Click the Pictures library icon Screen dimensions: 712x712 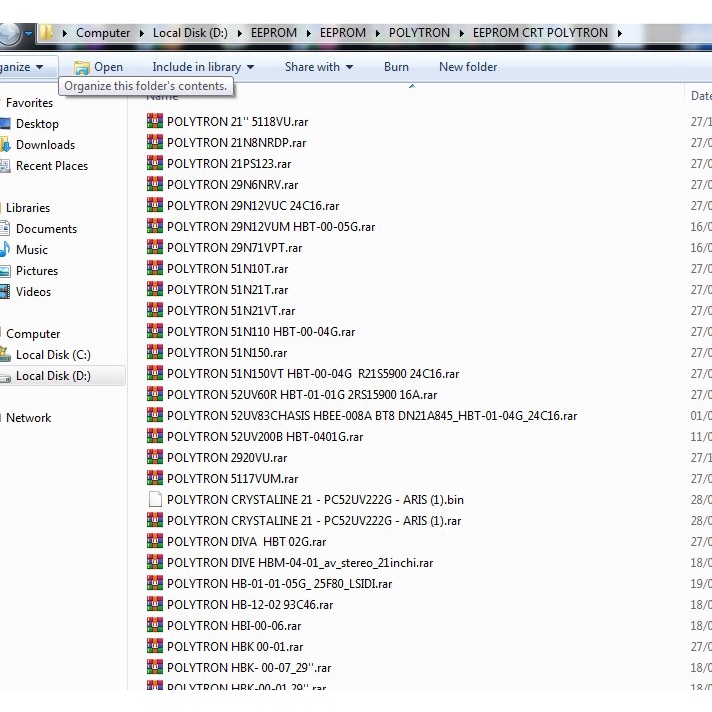coord(5,271)
